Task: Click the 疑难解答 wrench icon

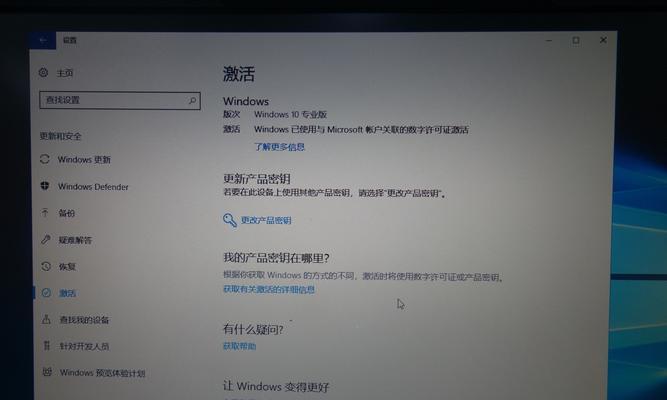Action: click(46, 239)
